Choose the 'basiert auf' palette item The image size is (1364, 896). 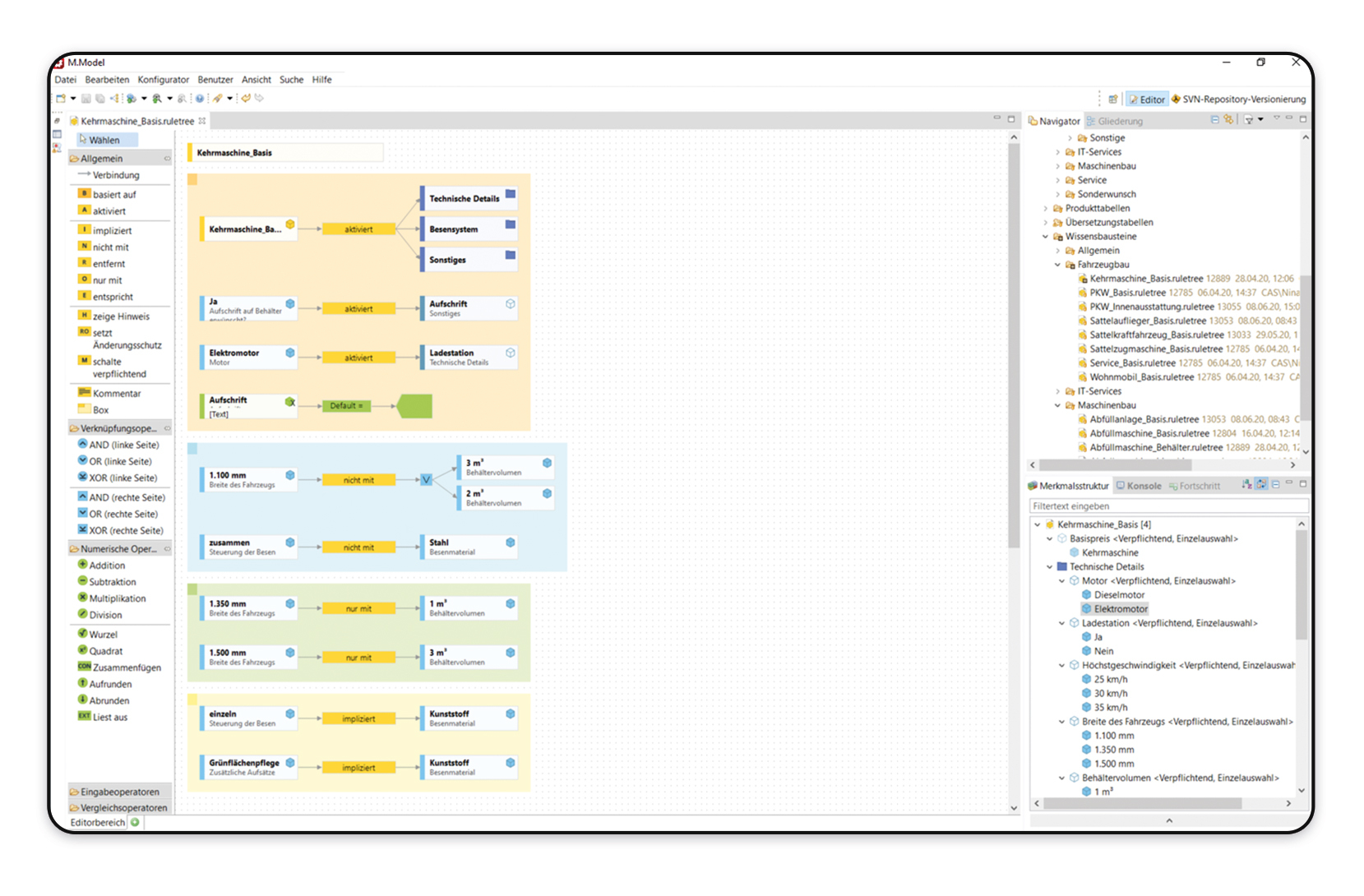(x=108, y=195)
